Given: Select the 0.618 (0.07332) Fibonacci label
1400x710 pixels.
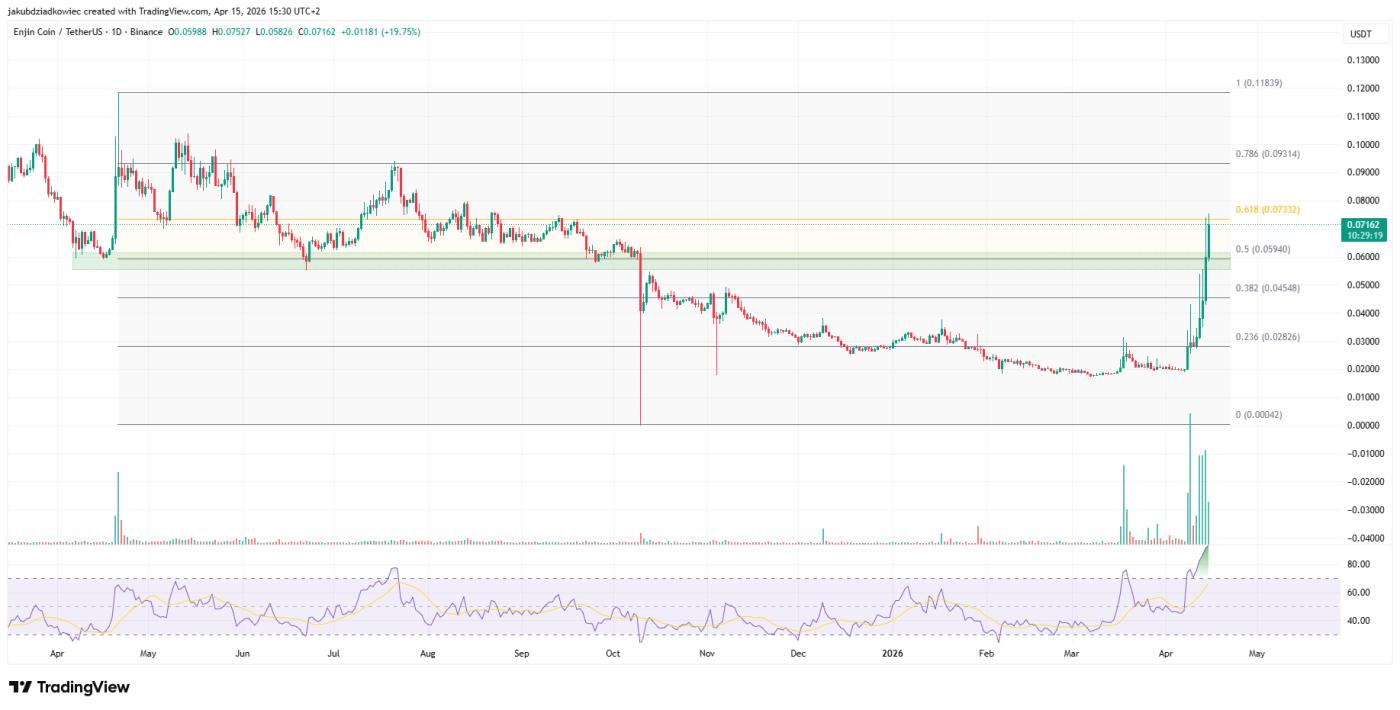Looking at the screenshot, I should 1267,209.
